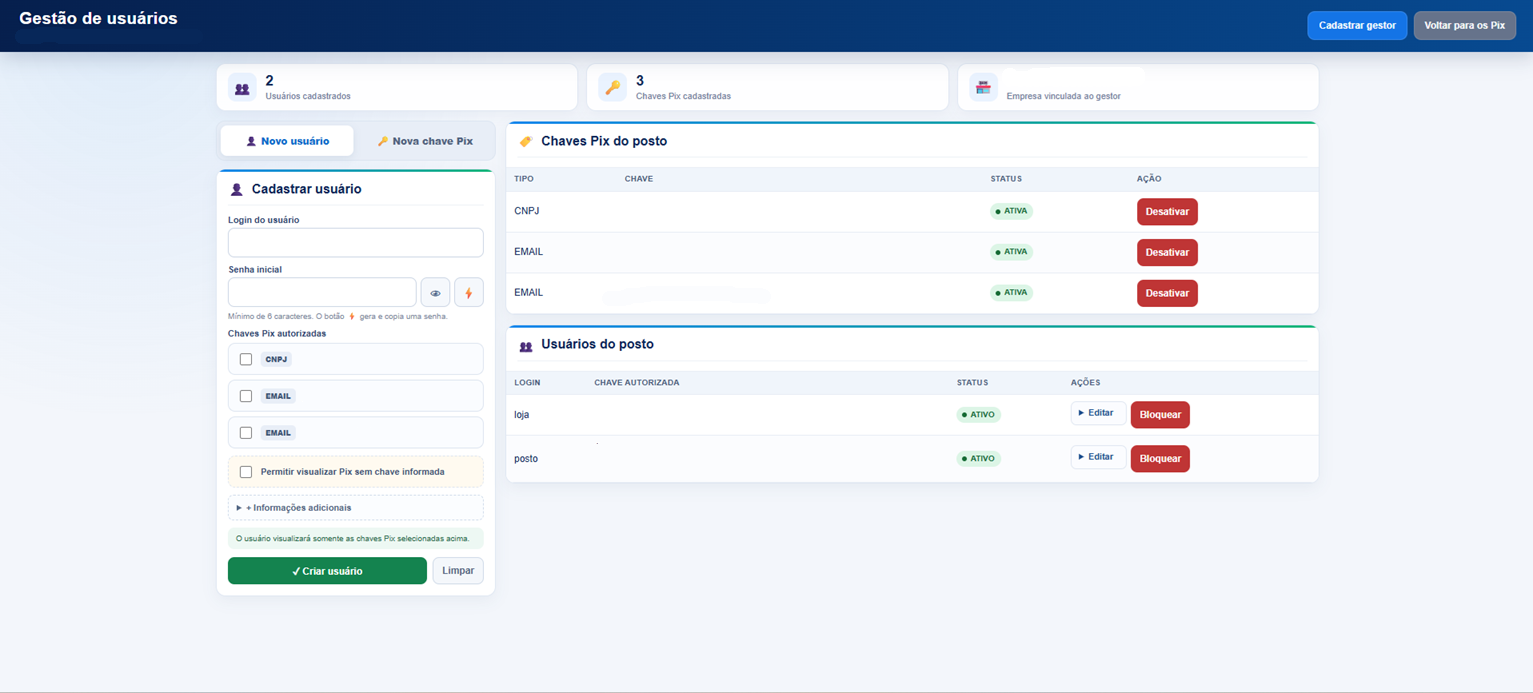Click the ATIVO badge in the loja row
The width and height of the screenshot is (1533, 693).
[x=978, y=414]
